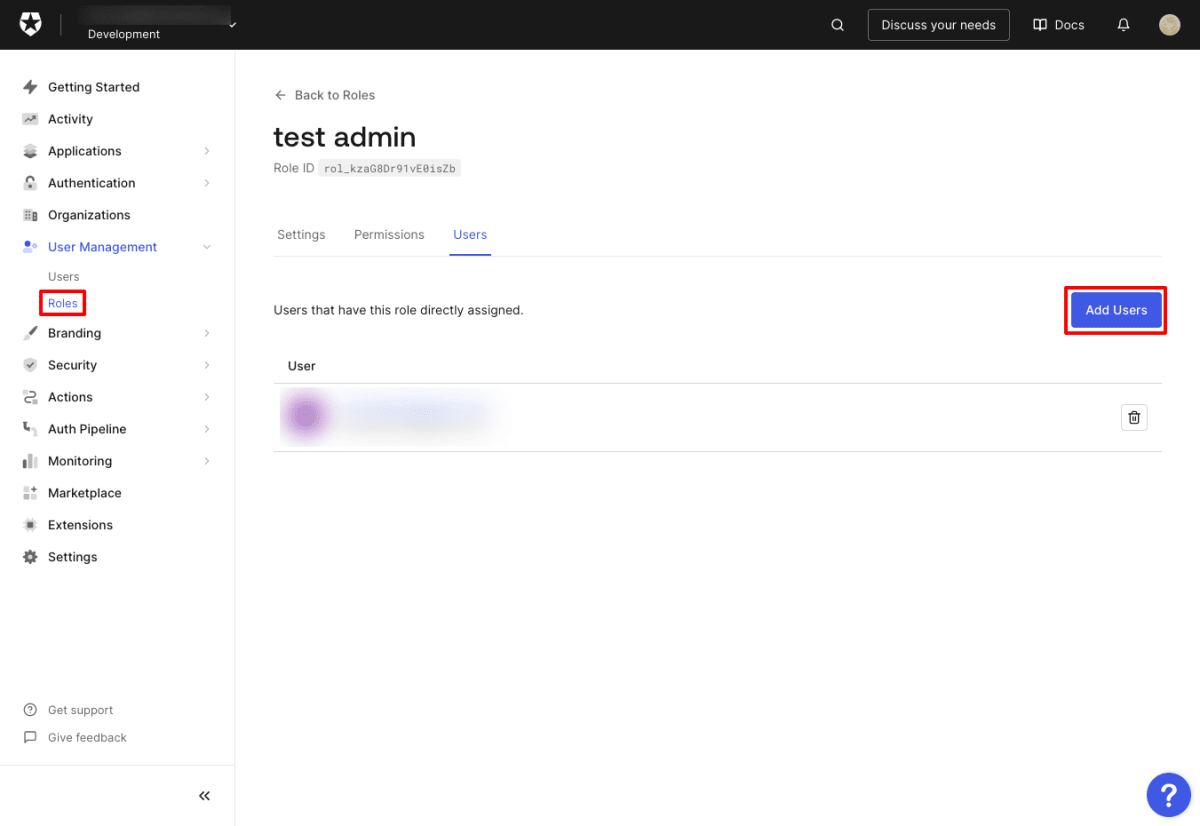Go Back to Roles link
The height and width of the screenshot is (826, 1200).
(325, 95)
